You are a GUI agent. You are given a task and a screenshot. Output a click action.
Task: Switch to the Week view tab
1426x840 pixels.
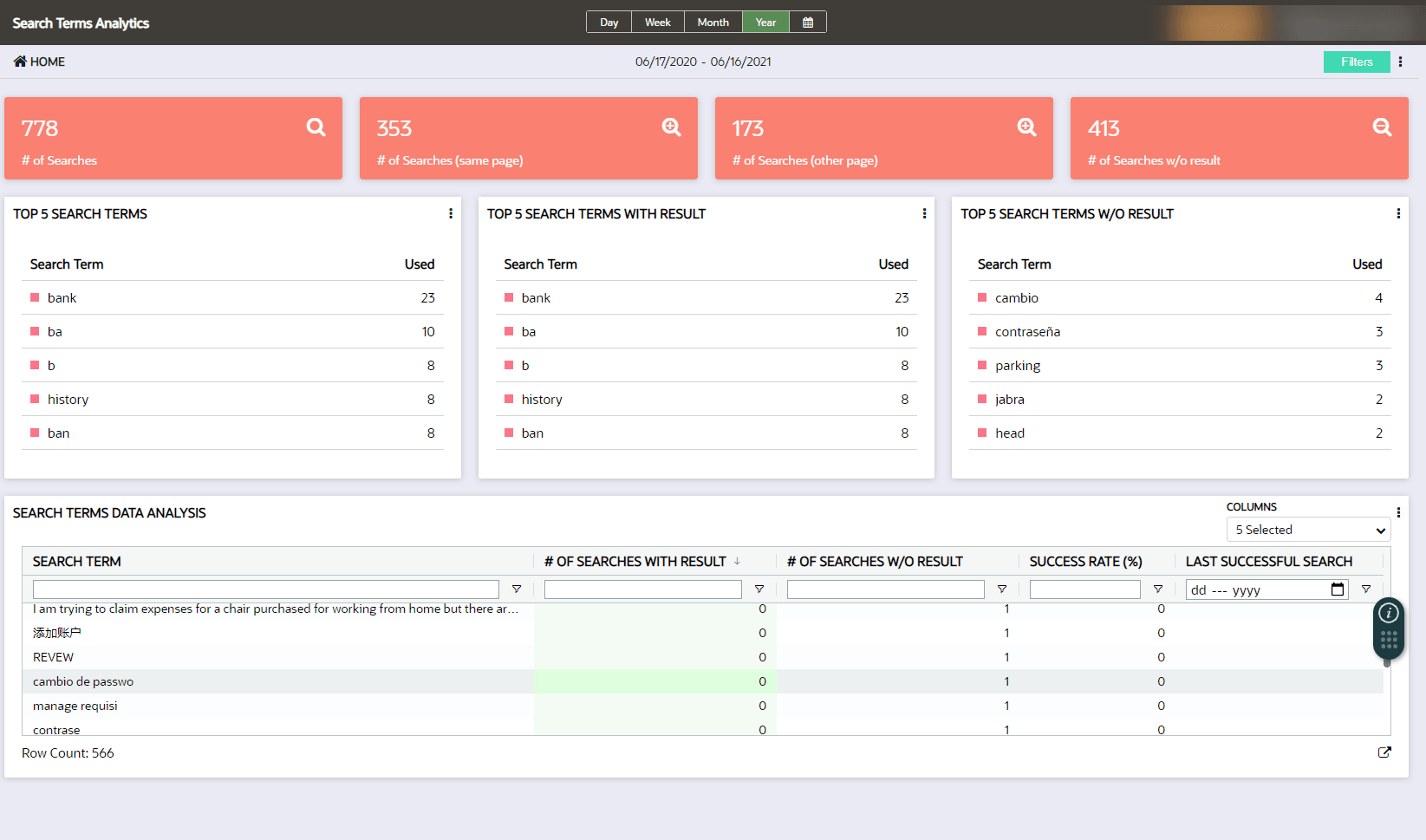(x=658, y=22)
